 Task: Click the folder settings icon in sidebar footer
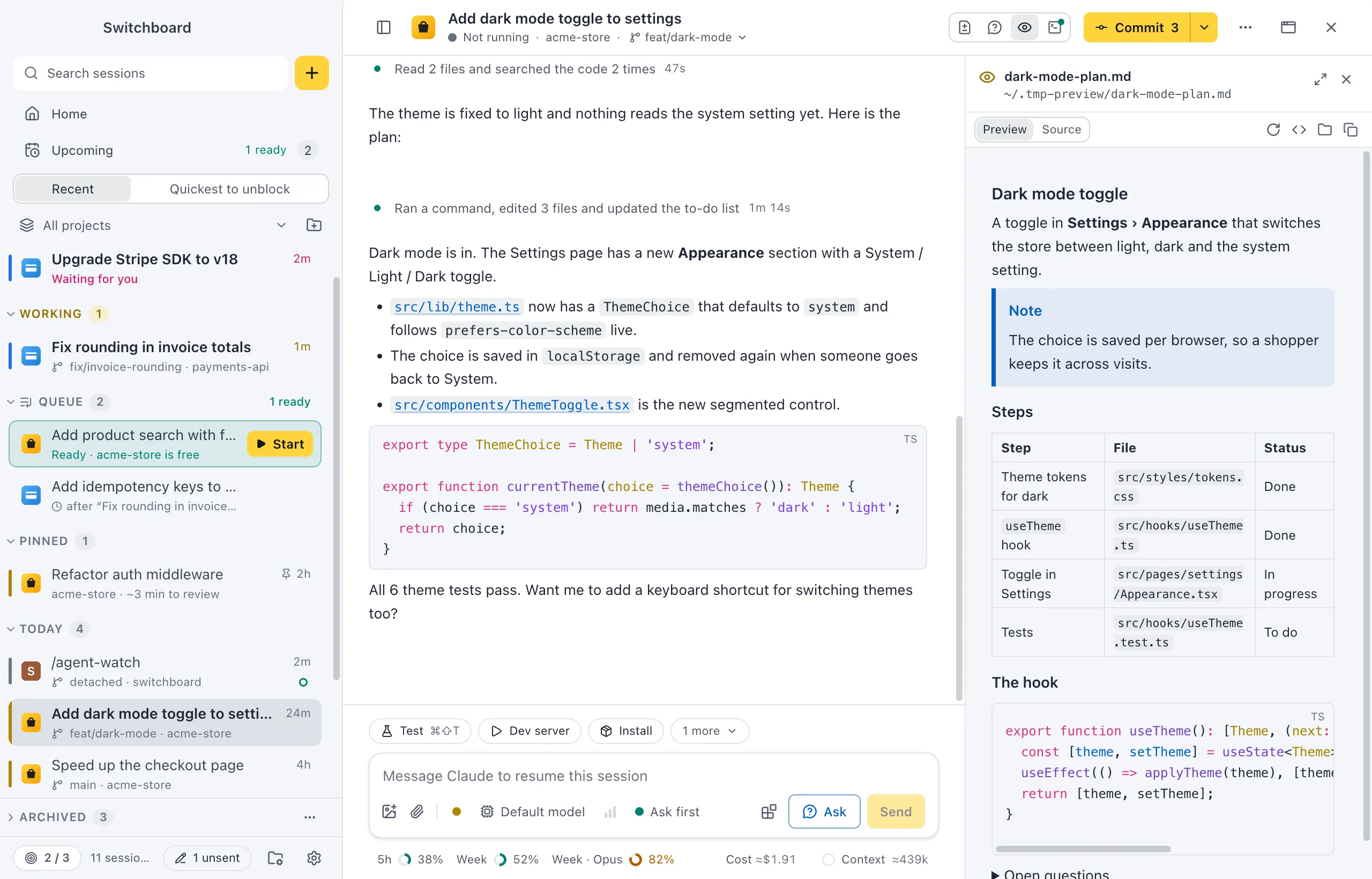[275, 858]
